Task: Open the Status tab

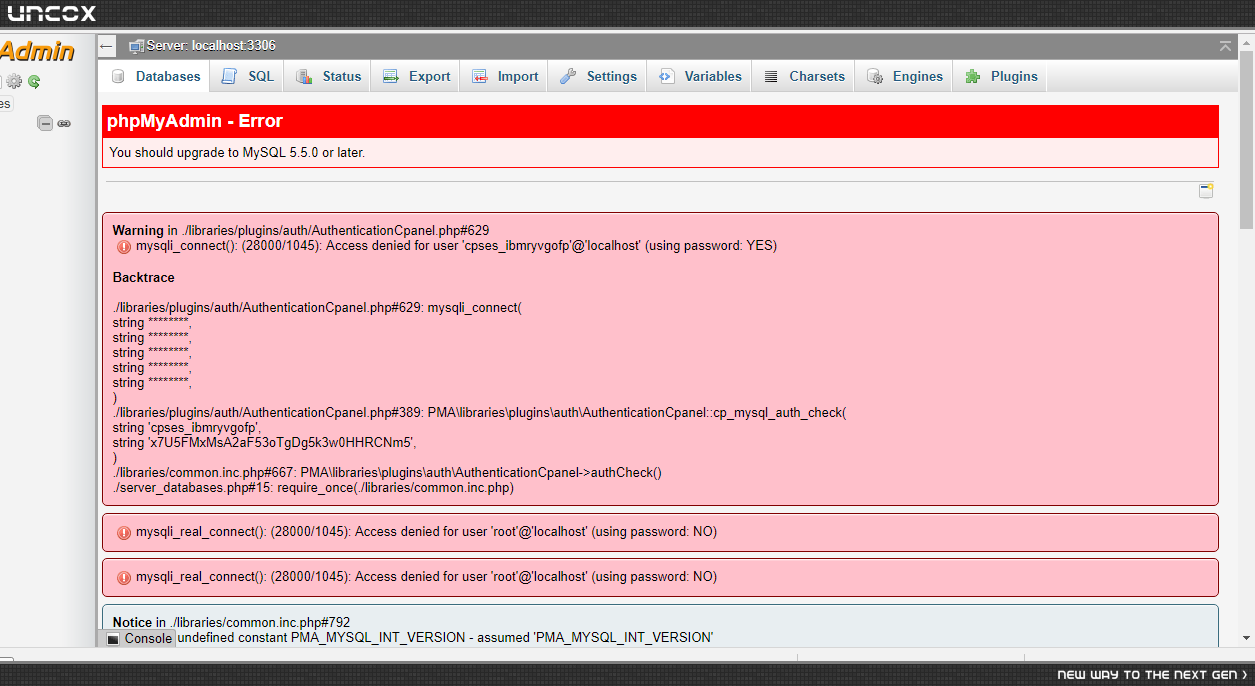Action: click(x=329, y=76)
